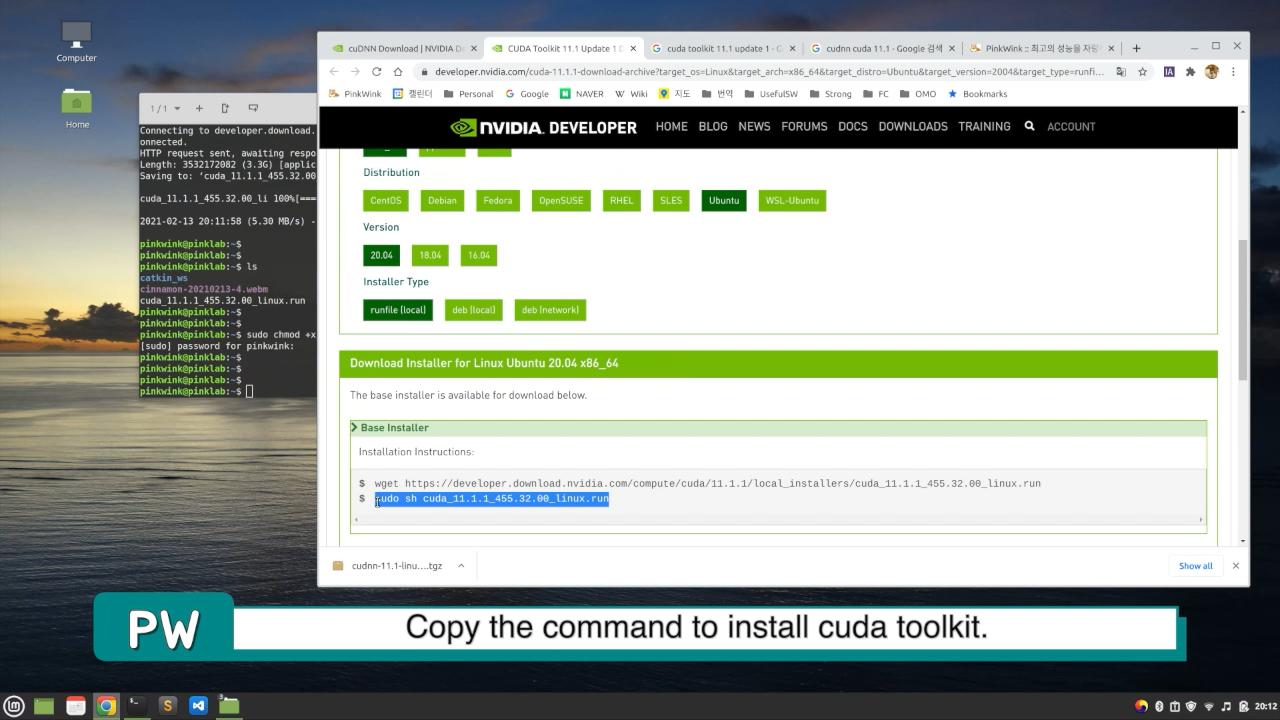Open terminal tab dropdown arrow
The height and width of the screenshot is (720, 1280).
177,108
